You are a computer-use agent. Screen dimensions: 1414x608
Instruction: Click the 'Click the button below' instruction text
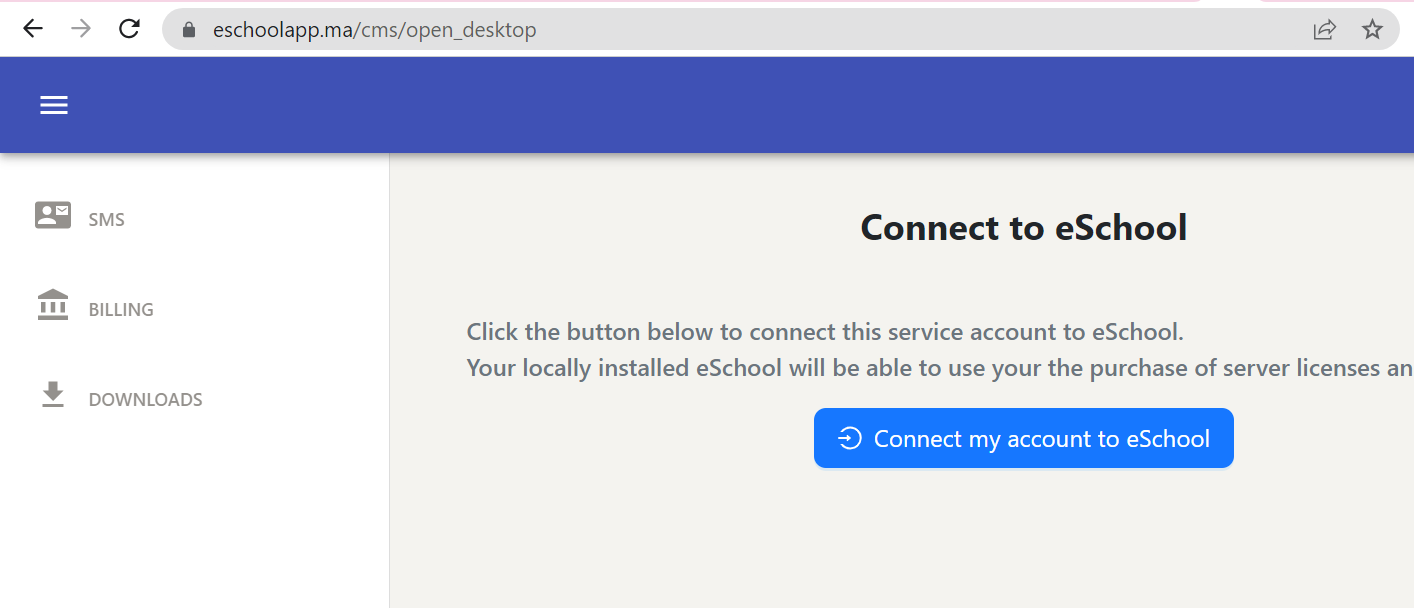click(x=825, y=332)
